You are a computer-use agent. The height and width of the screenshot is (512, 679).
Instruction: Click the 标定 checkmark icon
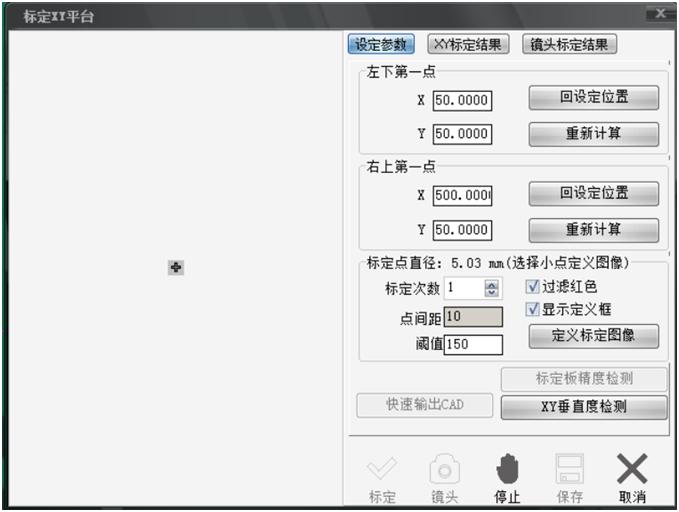[x=382, y=468]
